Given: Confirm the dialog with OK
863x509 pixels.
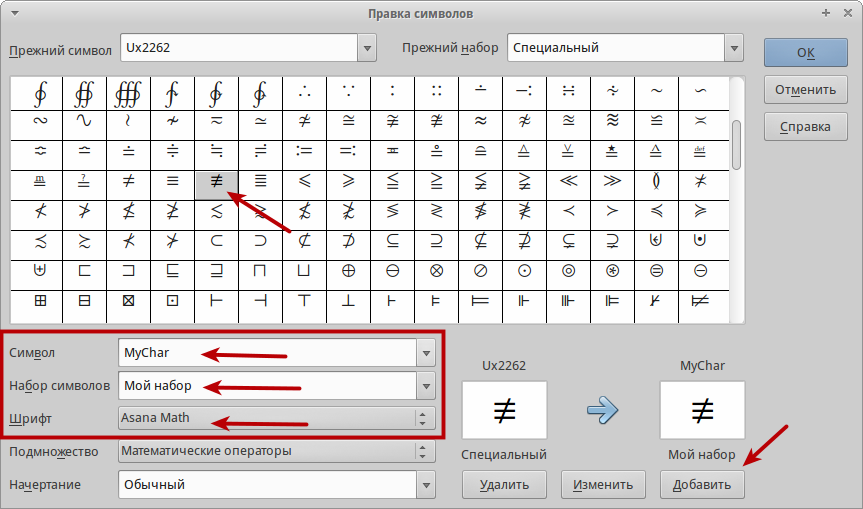Looking at the screenshot, I should pyautogui.click(x=806, y=53).
